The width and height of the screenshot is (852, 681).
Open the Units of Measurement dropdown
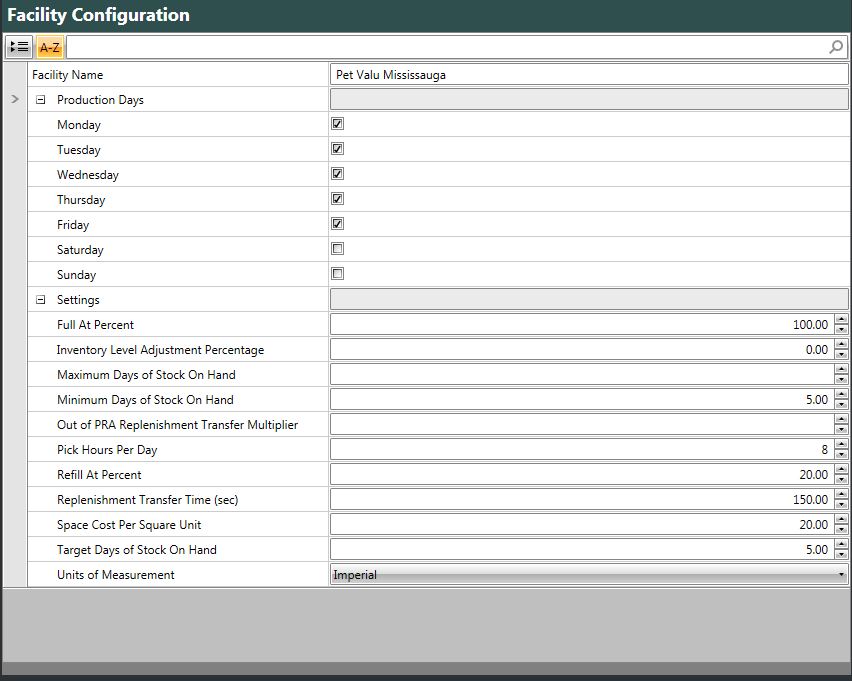[589, 574]
